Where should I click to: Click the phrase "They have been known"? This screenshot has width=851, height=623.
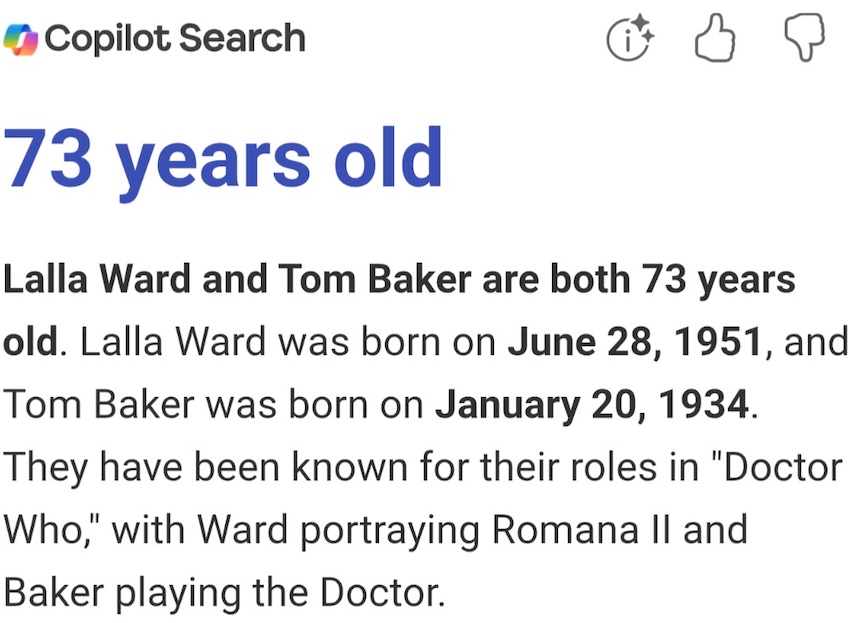(x=217, y=466)
